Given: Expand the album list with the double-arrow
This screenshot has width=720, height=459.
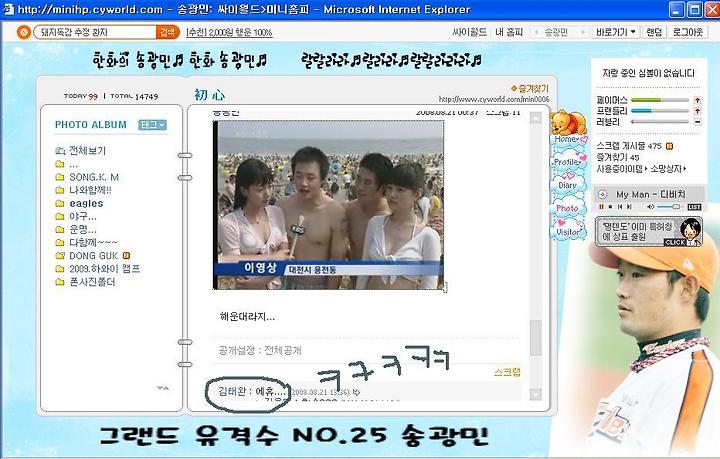Looking at the screenshot, I should tap(163, 388).
